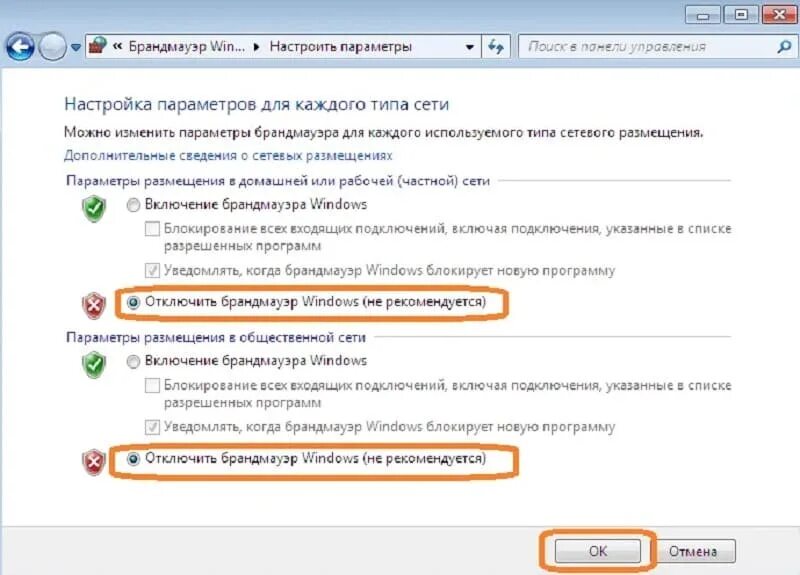The width and height of the screenshot is (800, 575).
Task: Go back with the blue Back arrow
Action: click(x=19, y=47)
